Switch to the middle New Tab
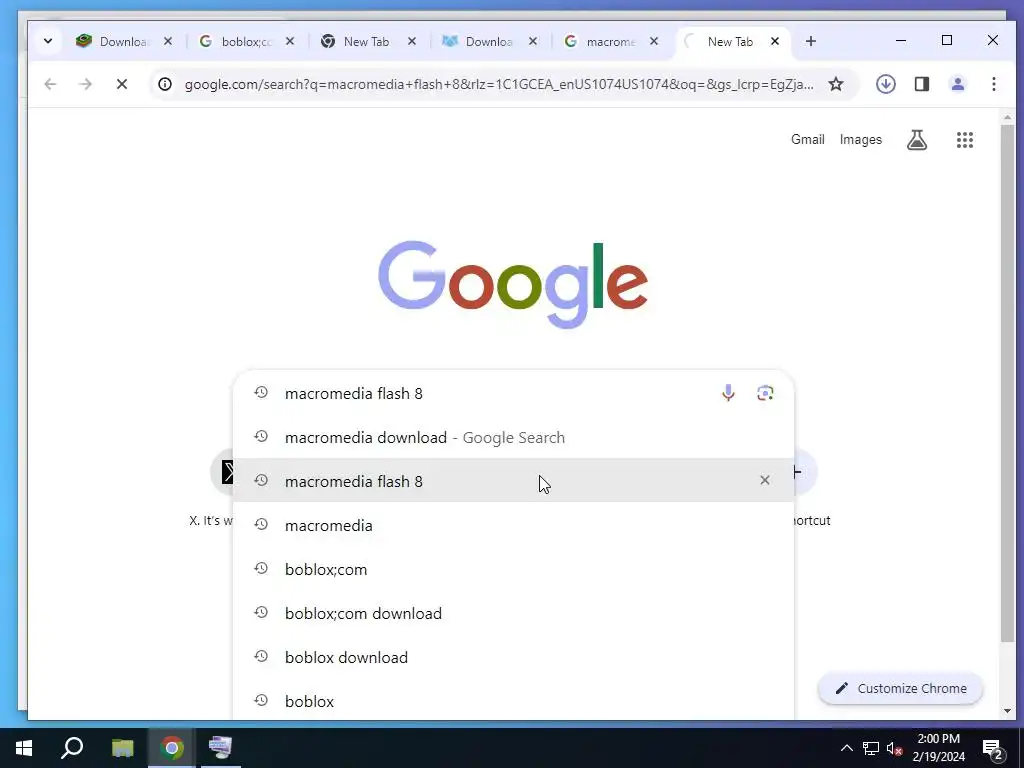The width and height of the screenshot is (1024, 768). [x=368, y=41]
